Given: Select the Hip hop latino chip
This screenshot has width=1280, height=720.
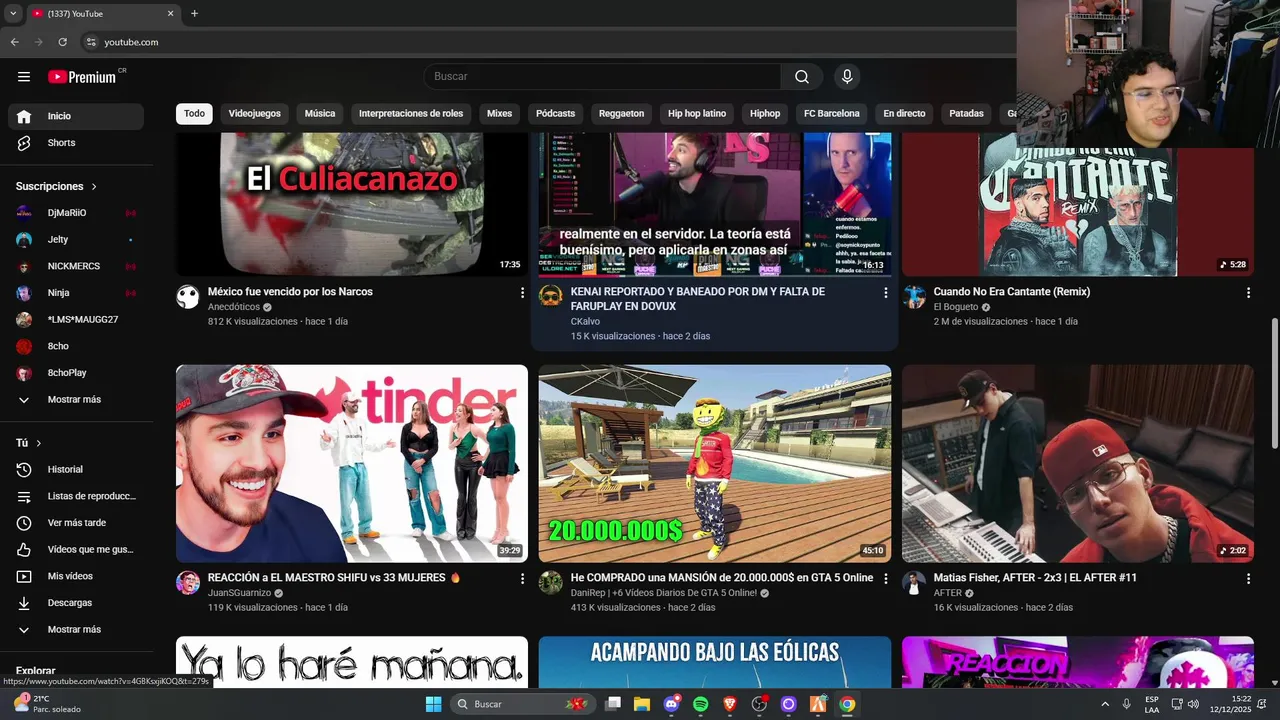Looking at the screenshot, I should pyautogui.click(x=697, y=114).
